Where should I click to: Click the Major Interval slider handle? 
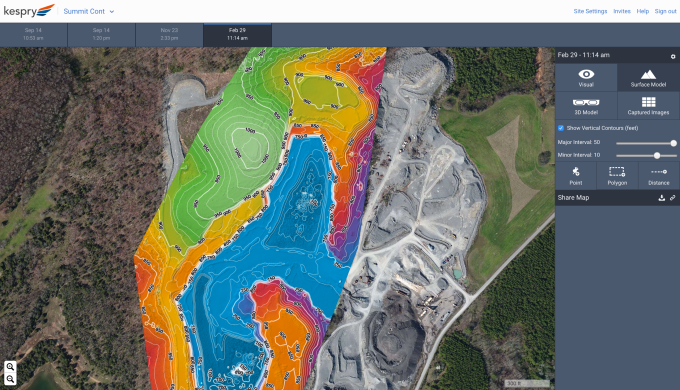[673, 143]
